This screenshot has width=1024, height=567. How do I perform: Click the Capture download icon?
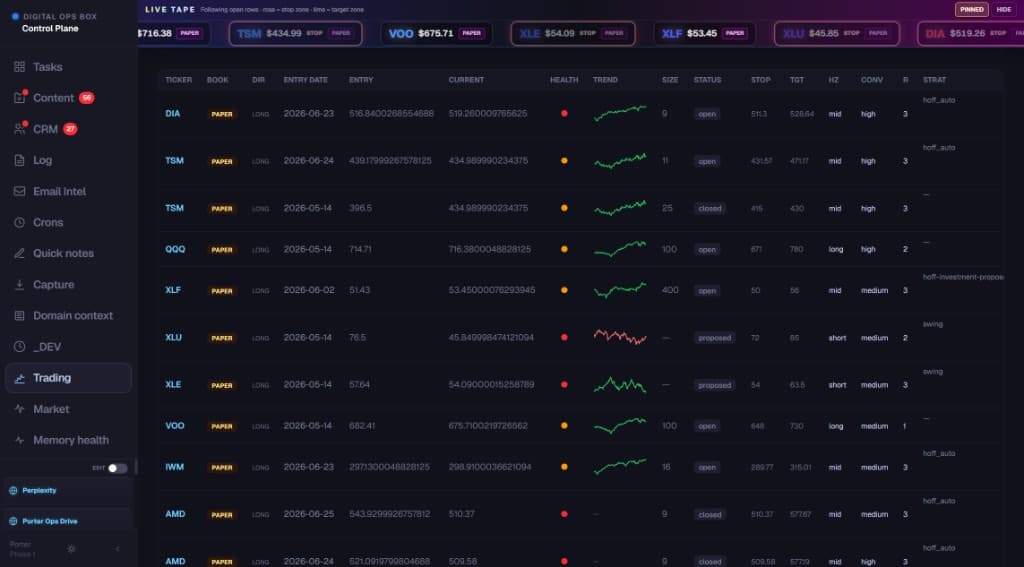click(x=20, y=285)
